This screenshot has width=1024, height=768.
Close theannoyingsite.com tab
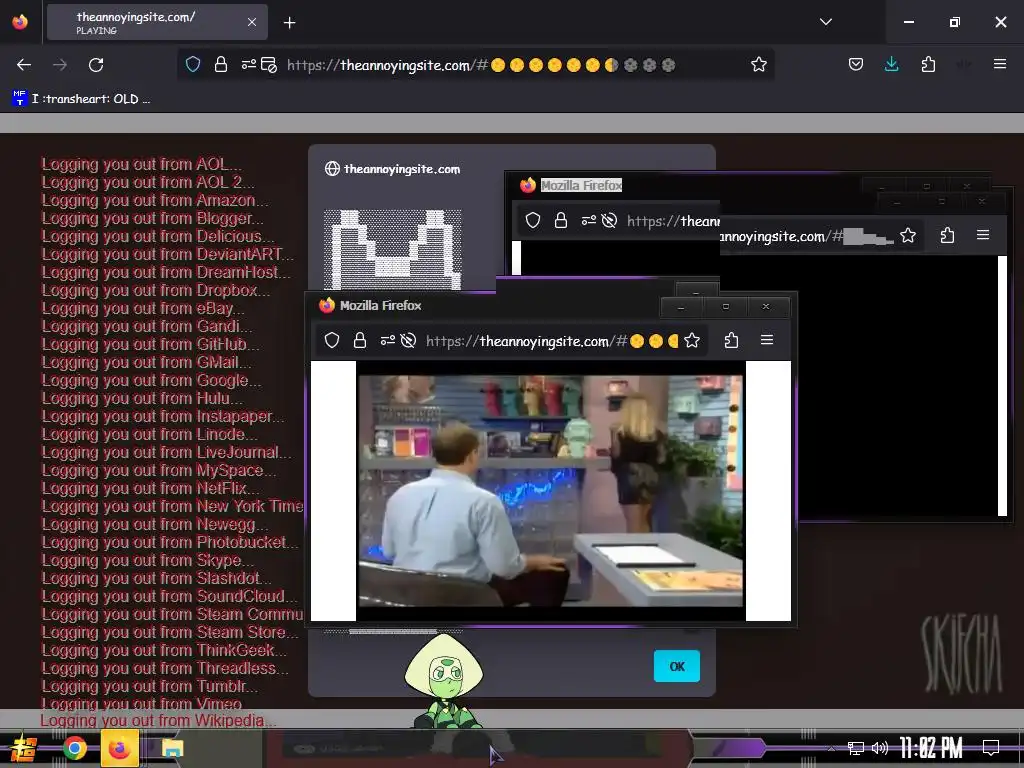pos(252,22)
